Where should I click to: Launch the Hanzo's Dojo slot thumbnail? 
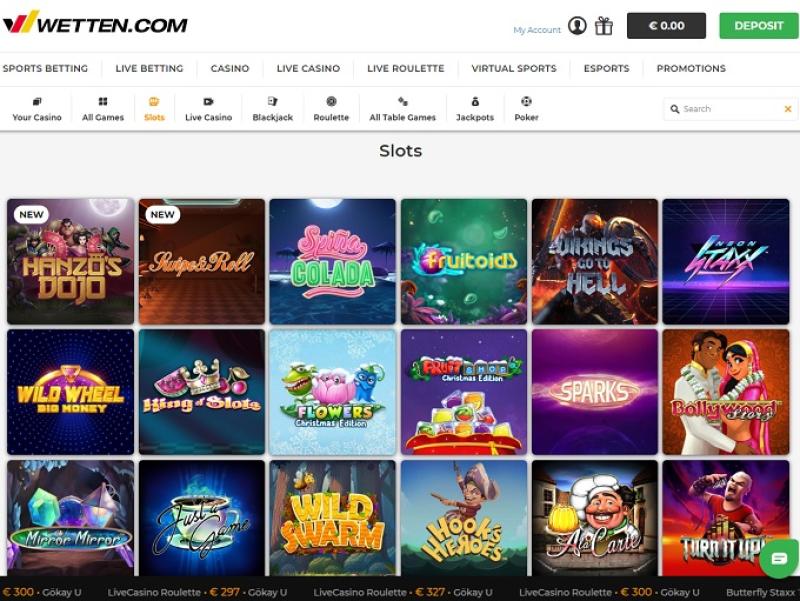[70, 261]
